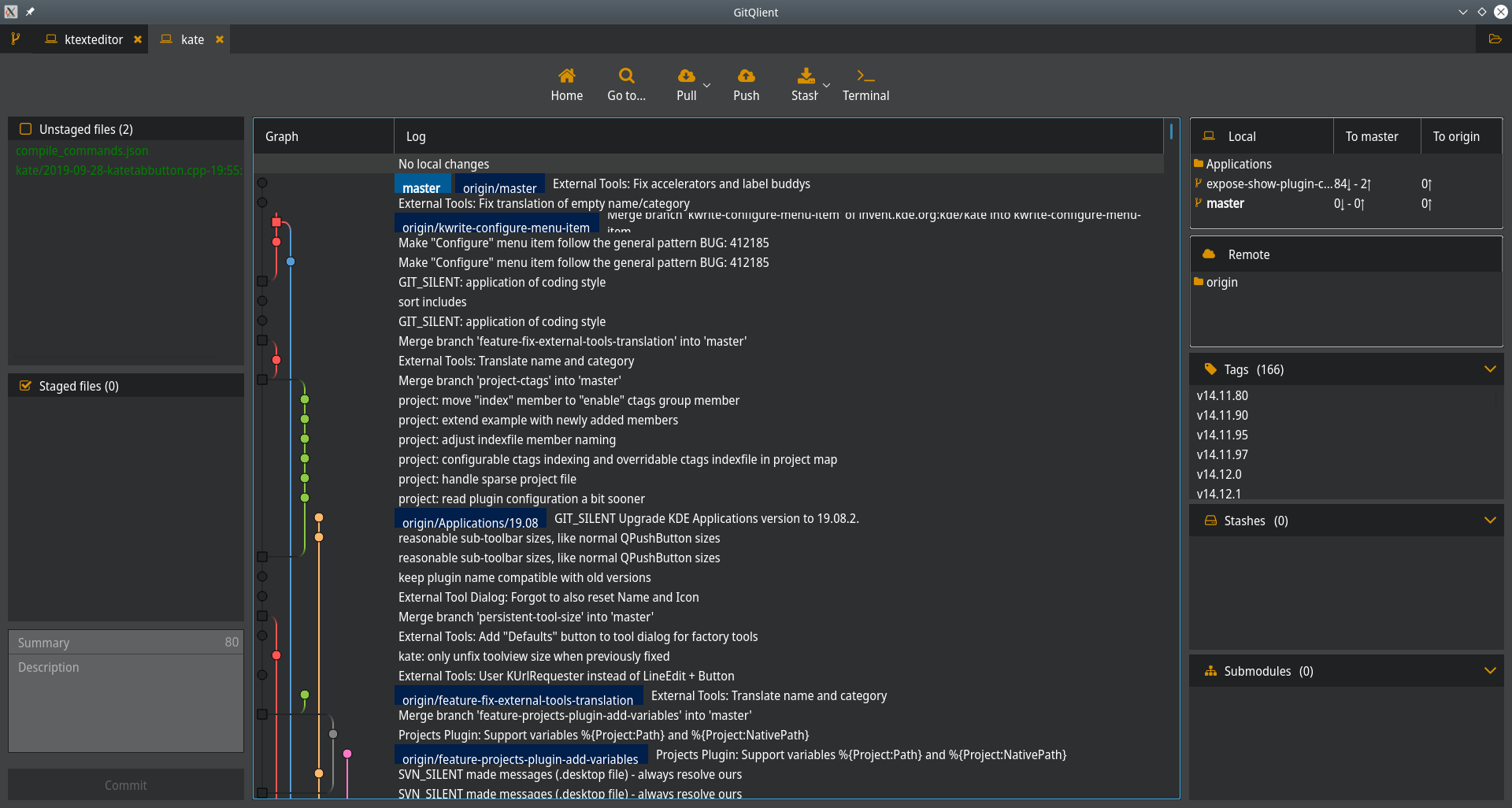Select 'Merge branch persistent-tool-size' commit
The height and width of the screenshot is (808, 1512).
click(x=526, y=617)
